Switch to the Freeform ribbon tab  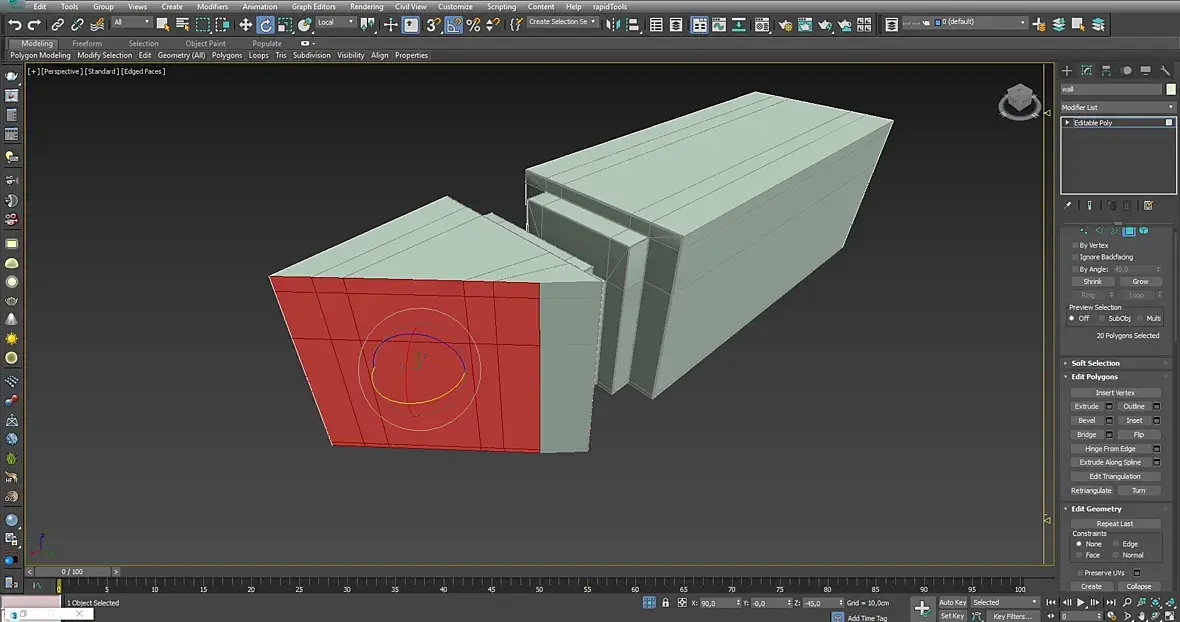[87, 44]
